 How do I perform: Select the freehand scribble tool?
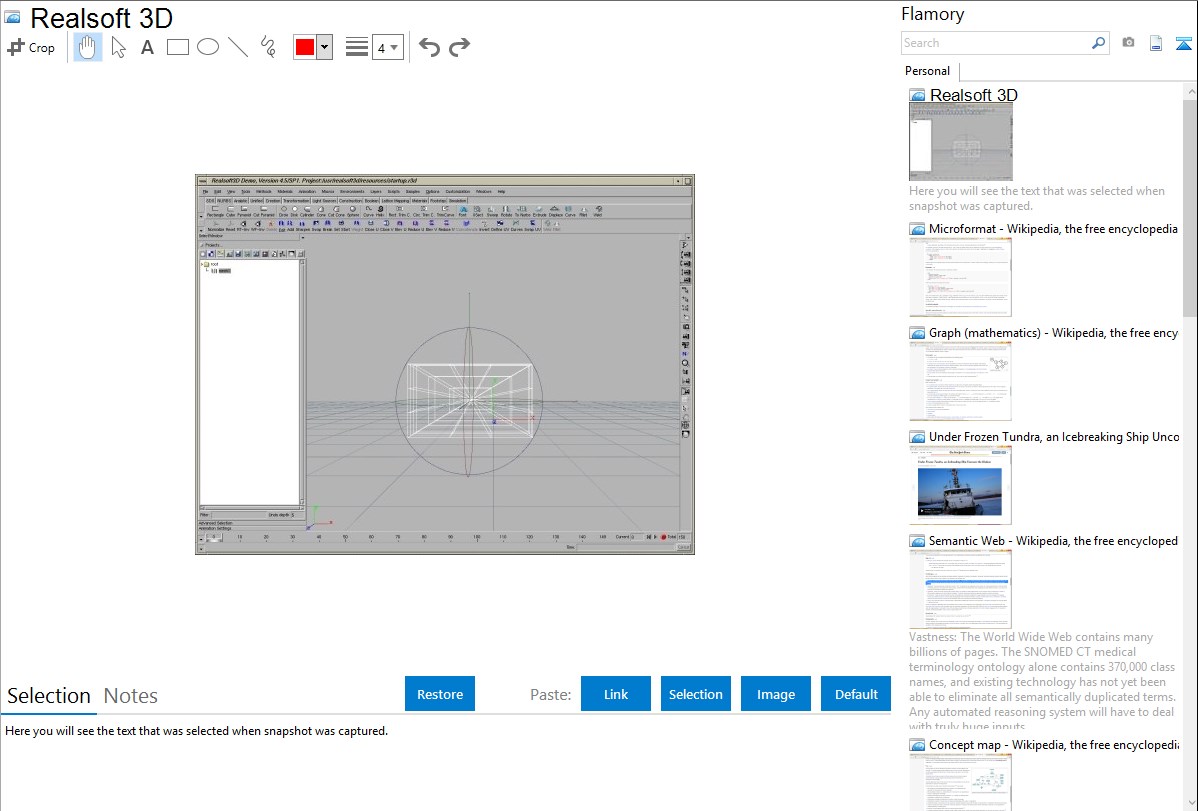(268, 47)
